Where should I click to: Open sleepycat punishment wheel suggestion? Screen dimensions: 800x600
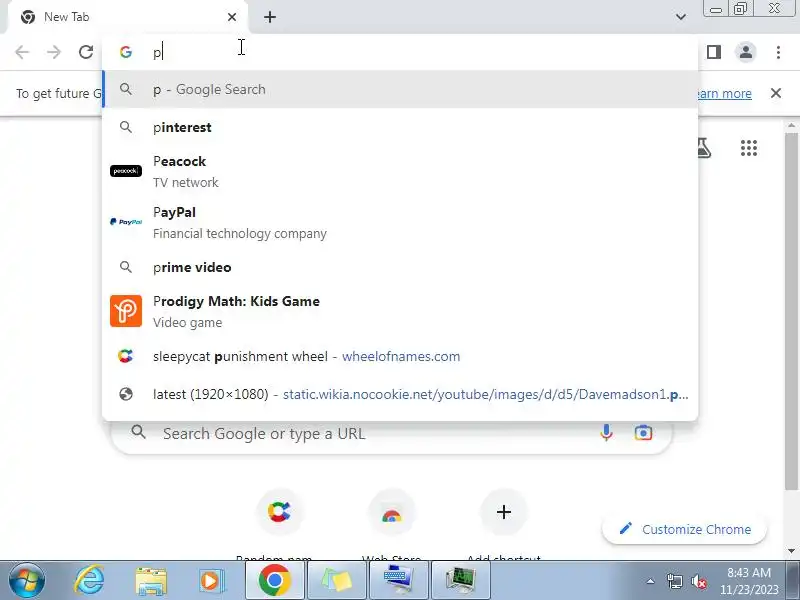(x=400, y=356)
